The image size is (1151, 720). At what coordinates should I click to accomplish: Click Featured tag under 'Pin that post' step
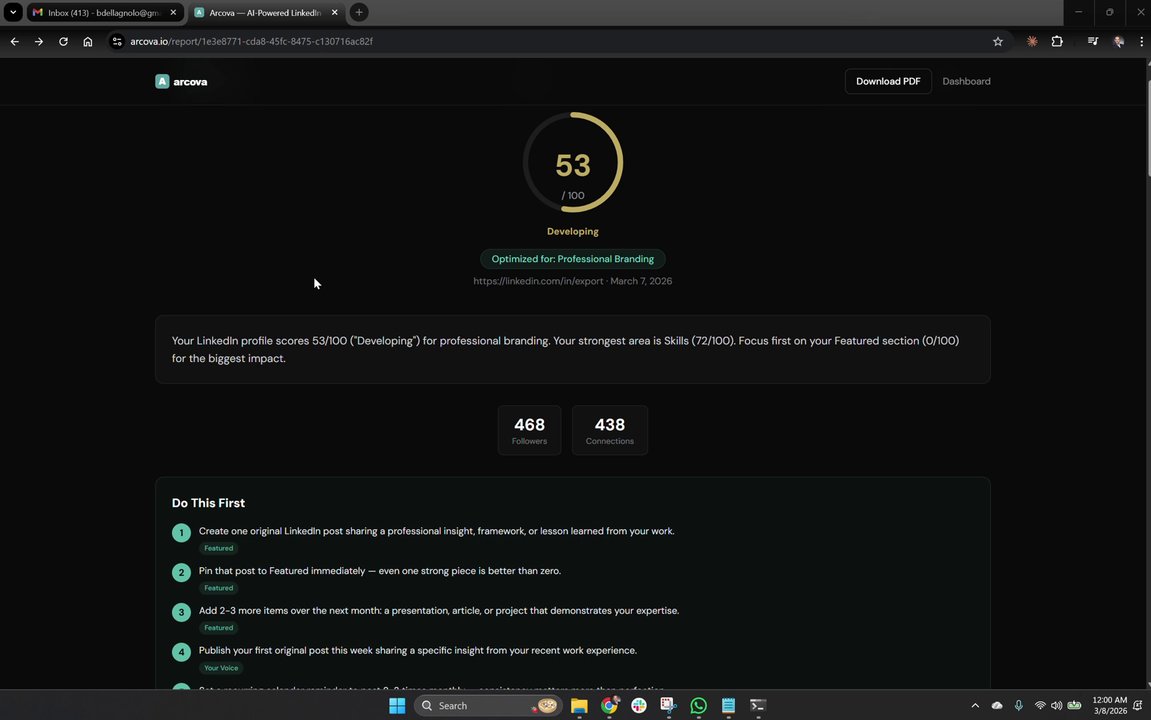point(219,588)
